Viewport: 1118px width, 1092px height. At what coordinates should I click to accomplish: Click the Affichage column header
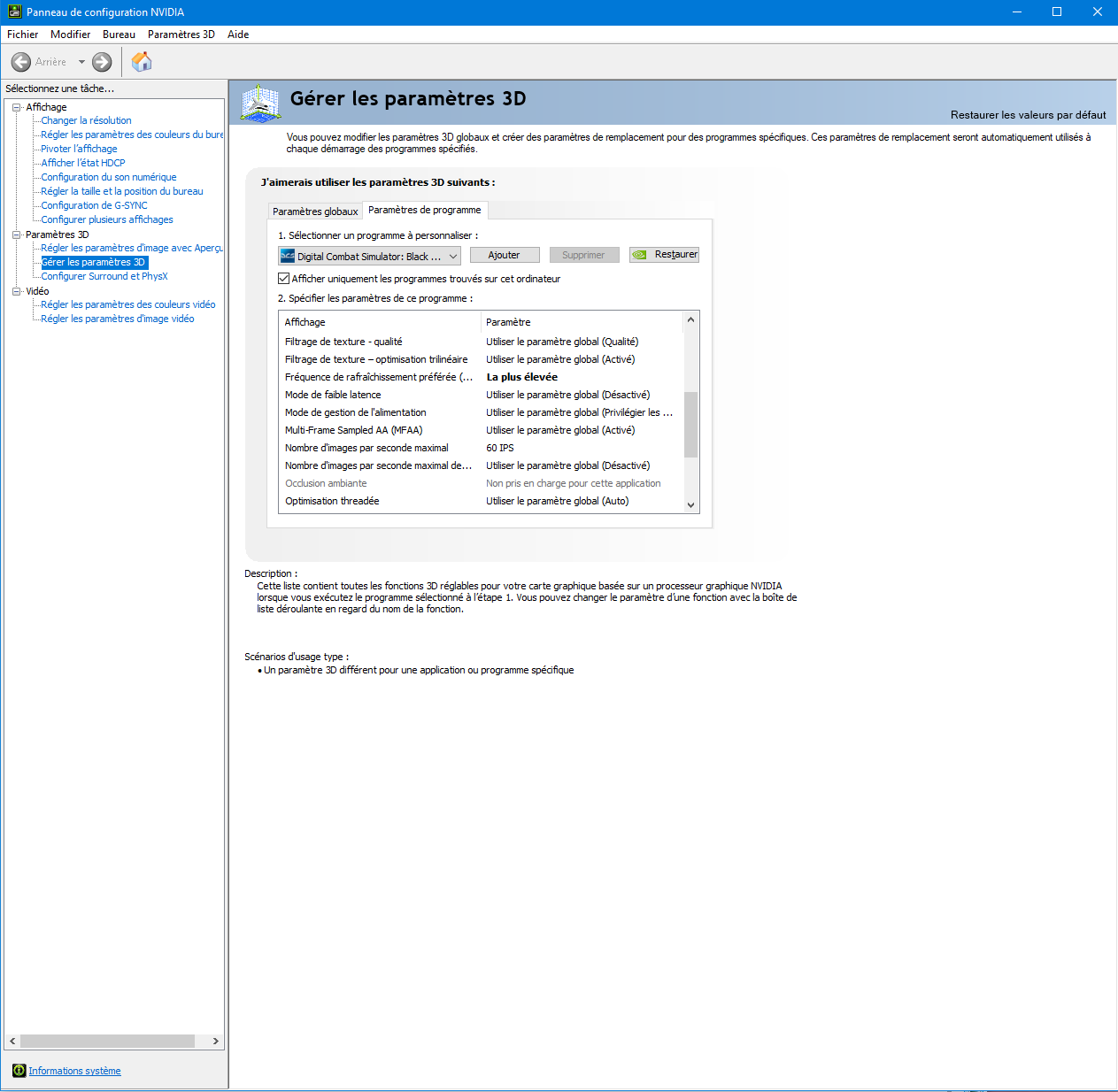(x=381, y=322)
